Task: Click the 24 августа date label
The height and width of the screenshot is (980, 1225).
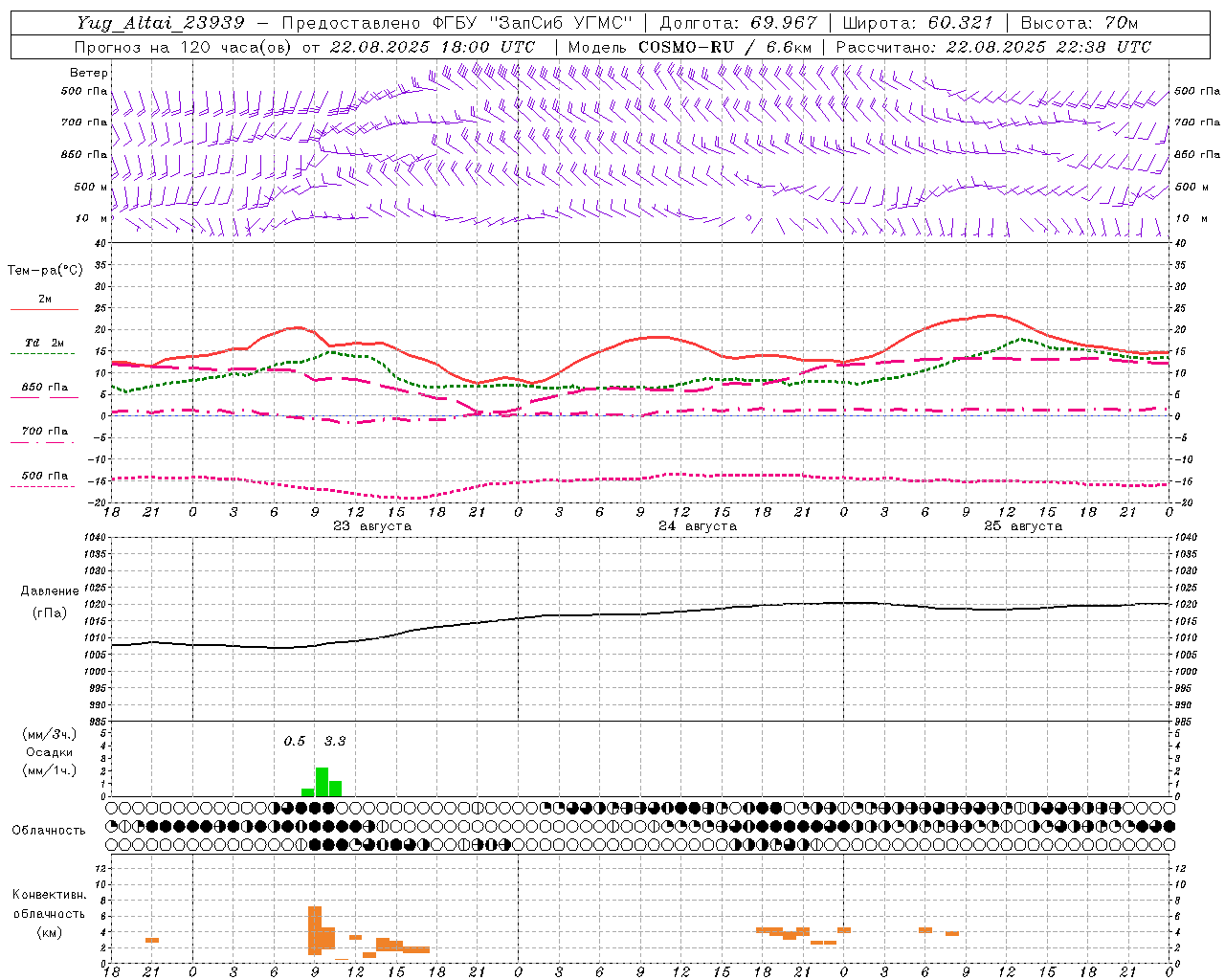Action: point(698,526)
